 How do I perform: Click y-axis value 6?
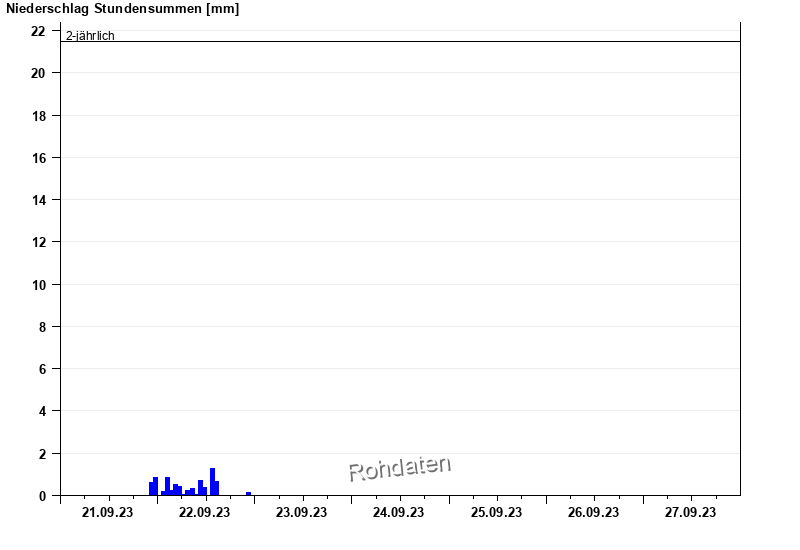(x=42, y=369)
